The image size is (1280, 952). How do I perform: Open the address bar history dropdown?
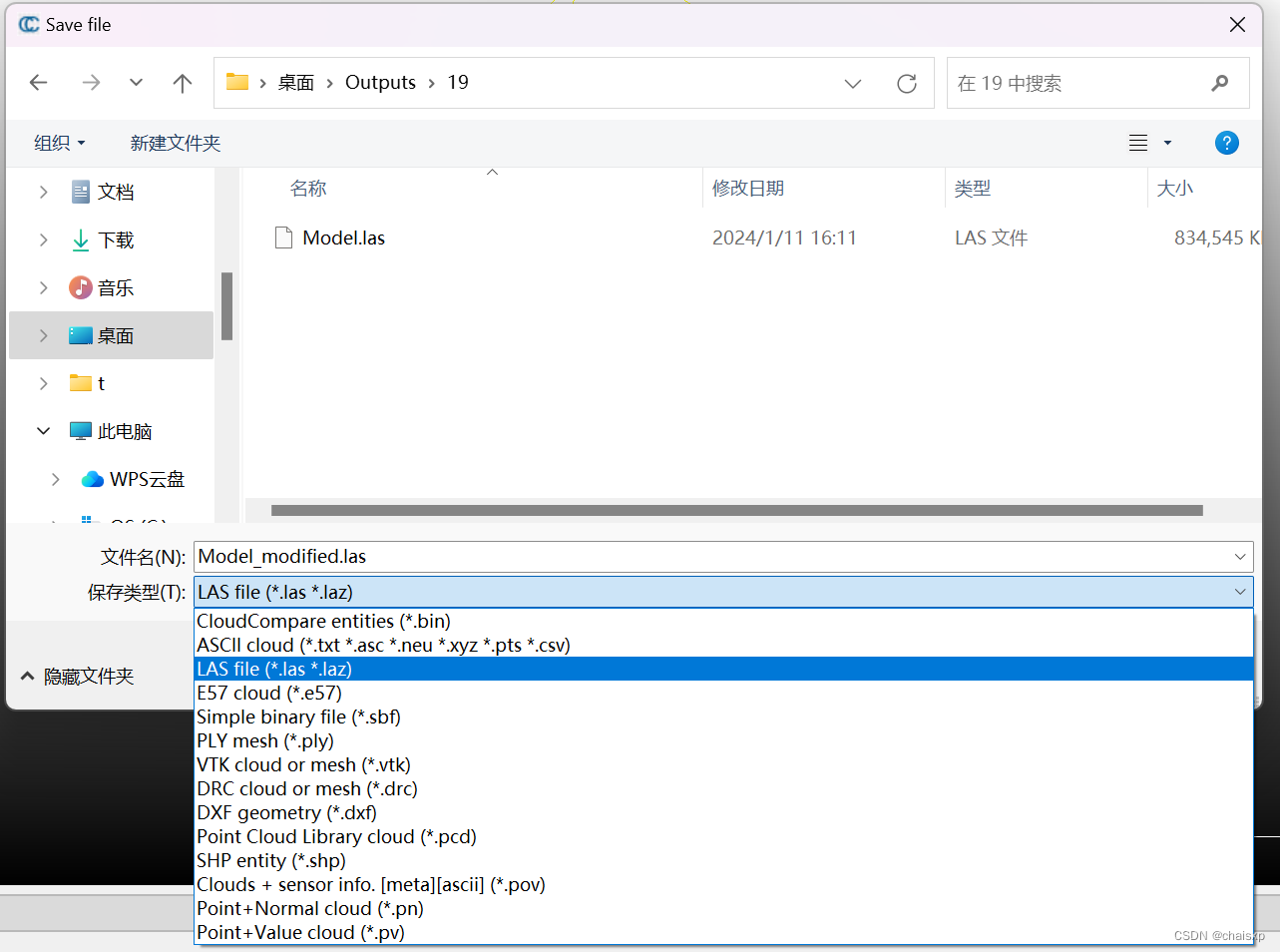[x=853, y=84]
